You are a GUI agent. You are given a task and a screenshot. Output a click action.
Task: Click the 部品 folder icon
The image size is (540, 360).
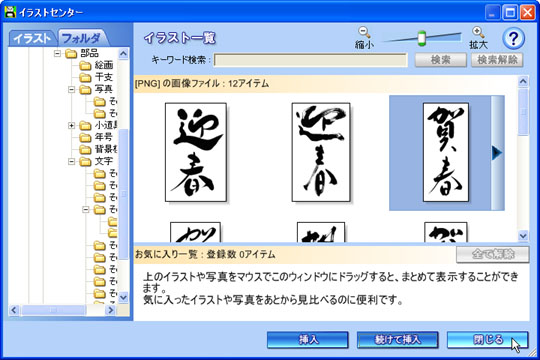(71, 53)
